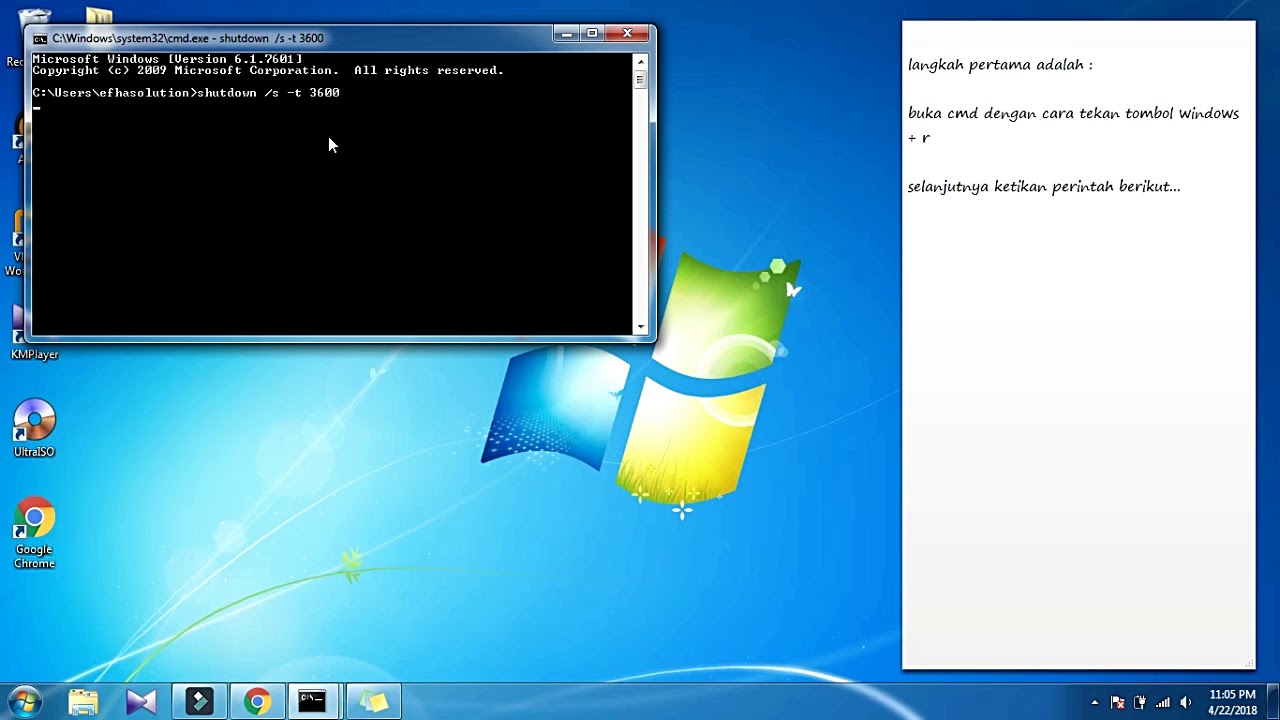Click the cmd vertical scrollbar thumb
The height and width of the screenshot is (720, 1280).
point(641,80)
